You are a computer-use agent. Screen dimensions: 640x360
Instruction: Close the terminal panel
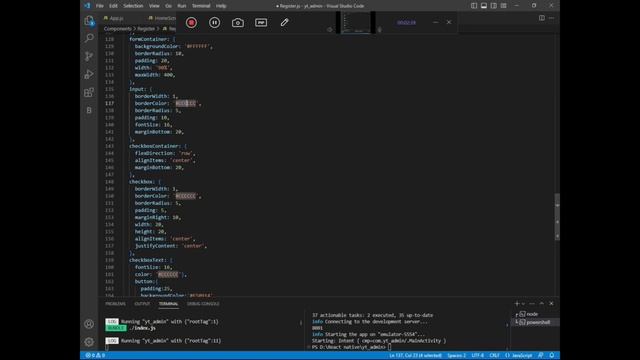(551, 304)
